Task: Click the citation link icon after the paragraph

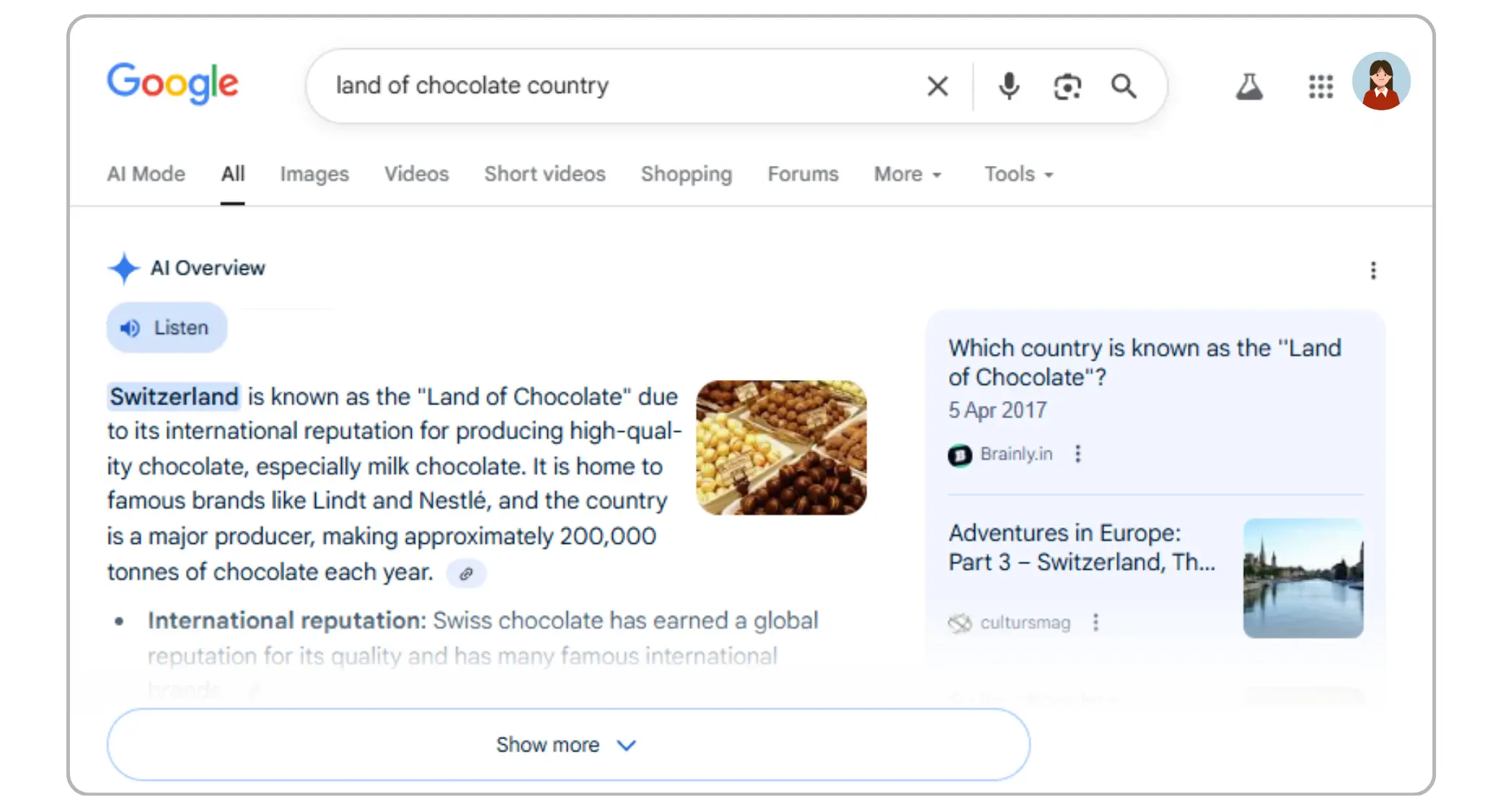Action: click(466, 573)
